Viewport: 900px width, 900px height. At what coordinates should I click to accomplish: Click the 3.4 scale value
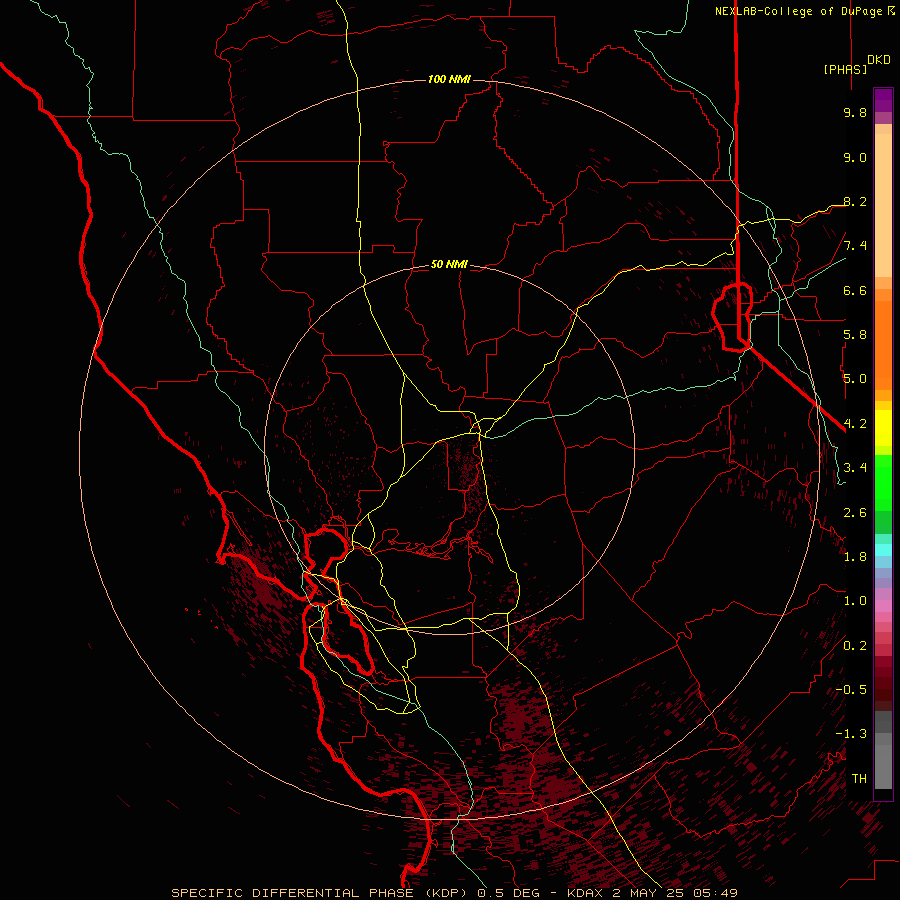(855, 468)
